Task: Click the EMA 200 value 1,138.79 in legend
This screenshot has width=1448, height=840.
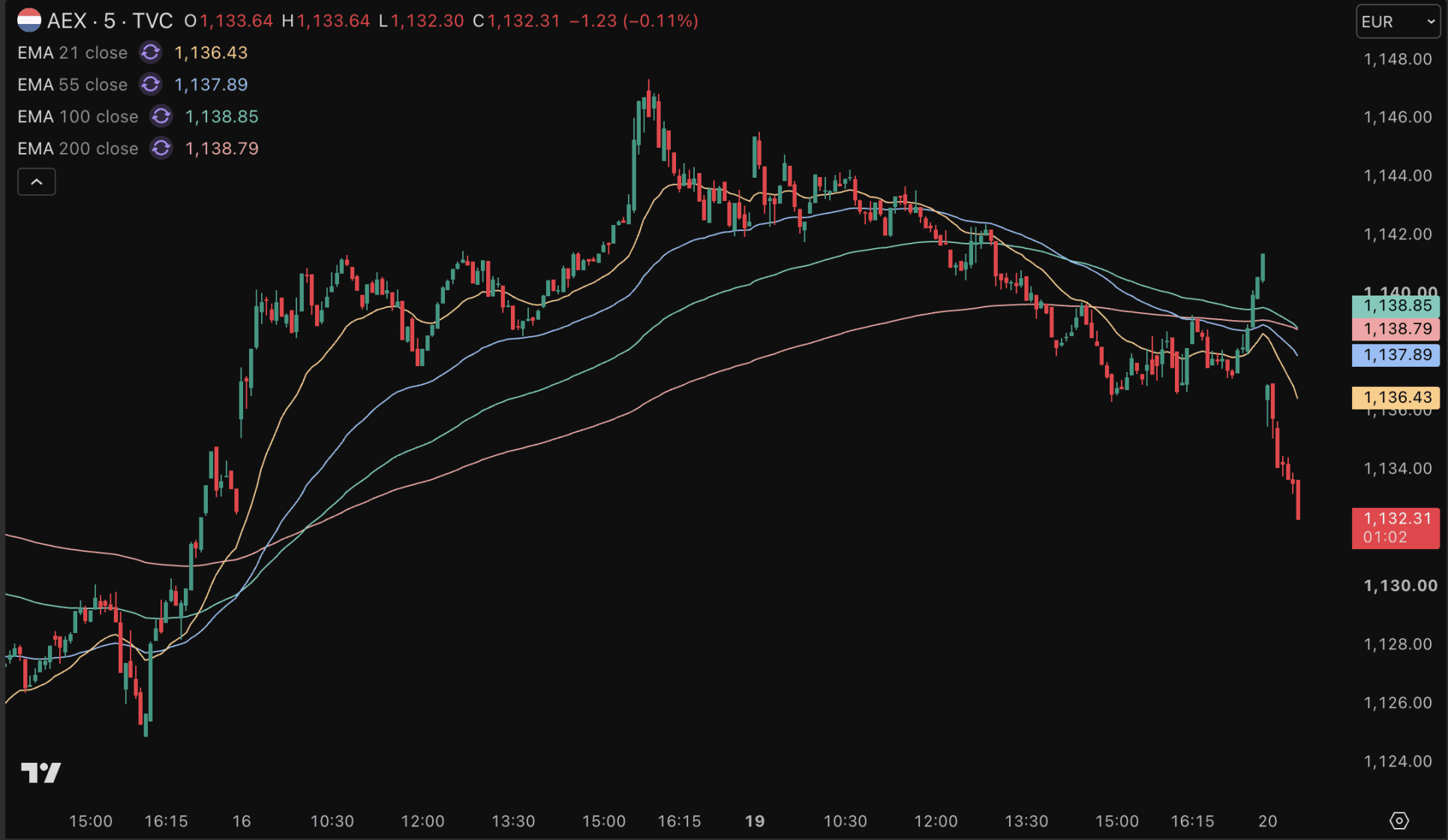Action: click(221, 148)
